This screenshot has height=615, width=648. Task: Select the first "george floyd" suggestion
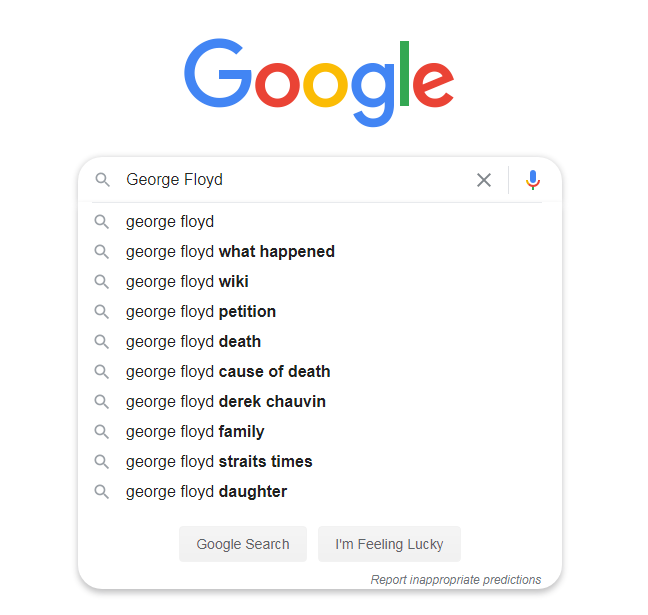(x=170, y=222)
